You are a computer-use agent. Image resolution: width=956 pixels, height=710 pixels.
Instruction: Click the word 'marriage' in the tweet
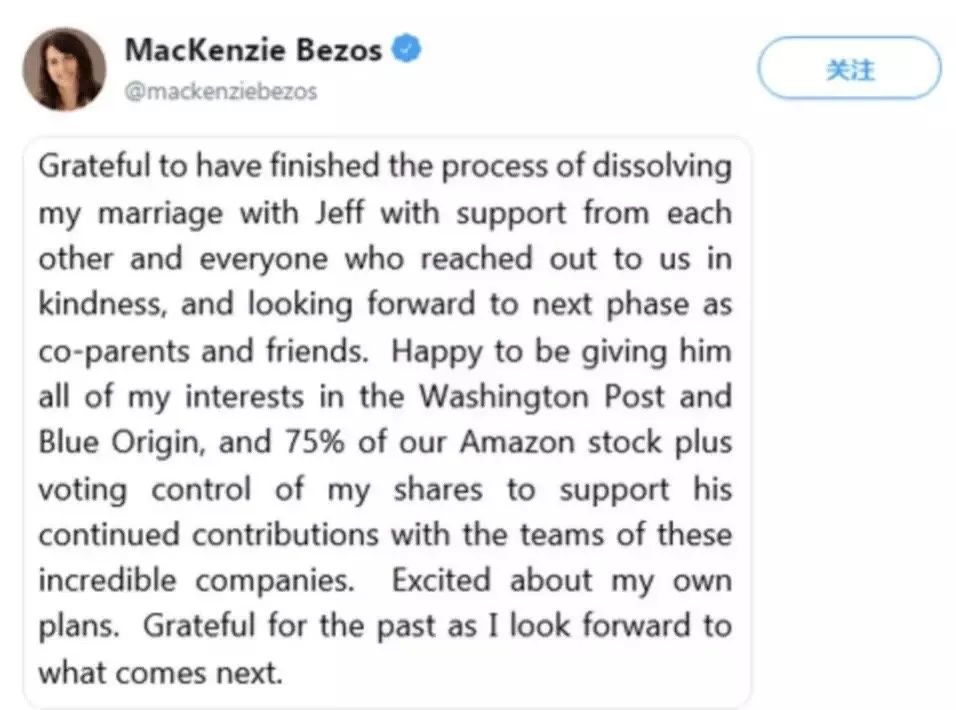point(160,215)
